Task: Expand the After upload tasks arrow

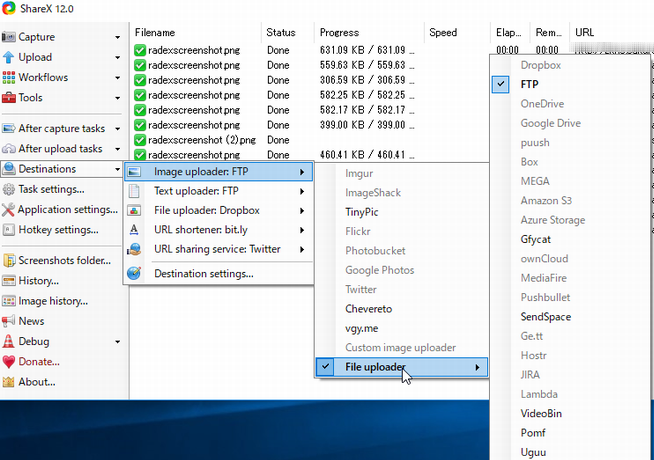Action: tap(118, 149)
